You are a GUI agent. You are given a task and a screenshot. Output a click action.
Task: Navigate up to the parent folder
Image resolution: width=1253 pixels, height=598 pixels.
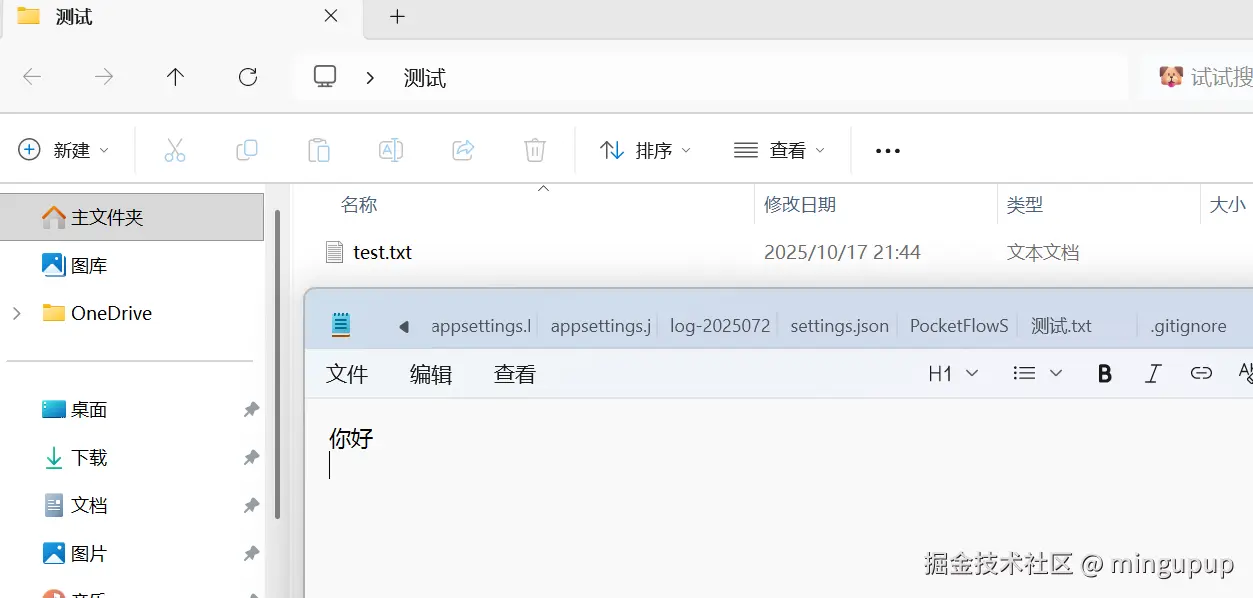175,77
